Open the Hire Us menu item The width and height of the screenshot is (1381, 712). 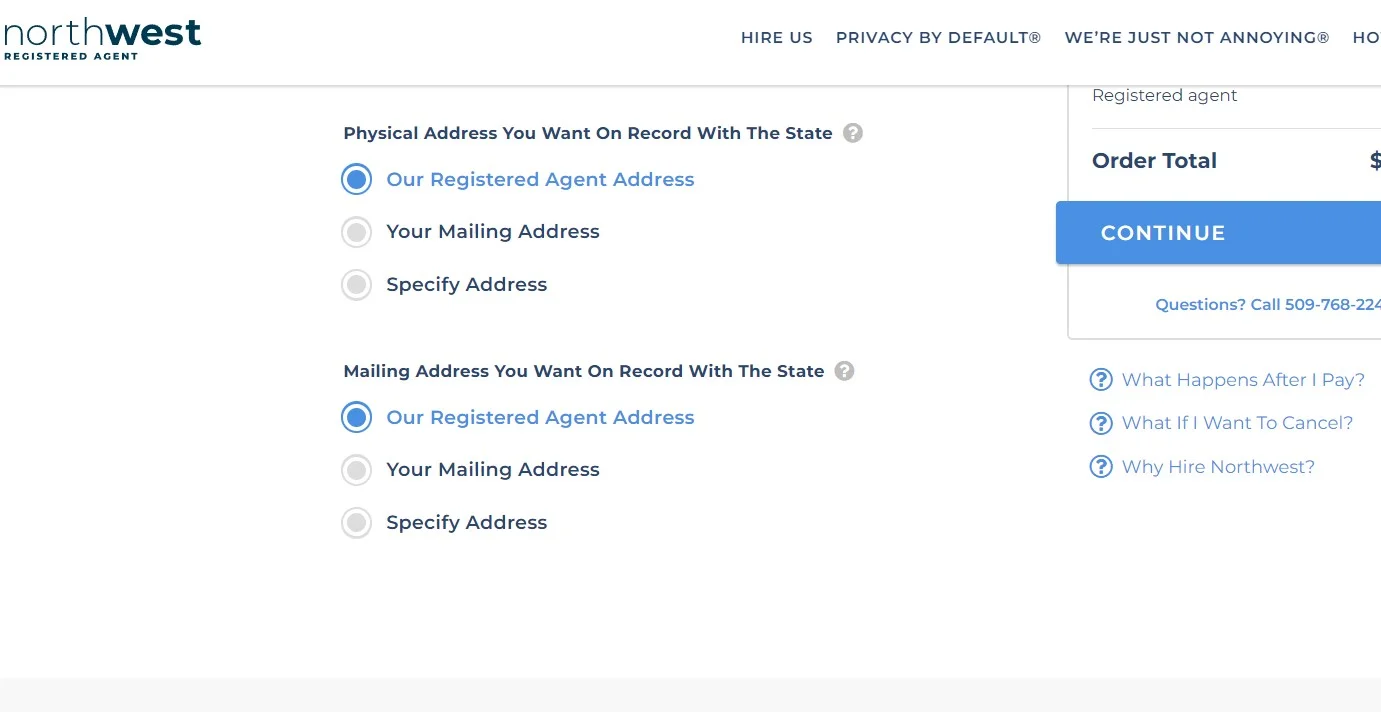pyautogui.click(x=777, y=38)
